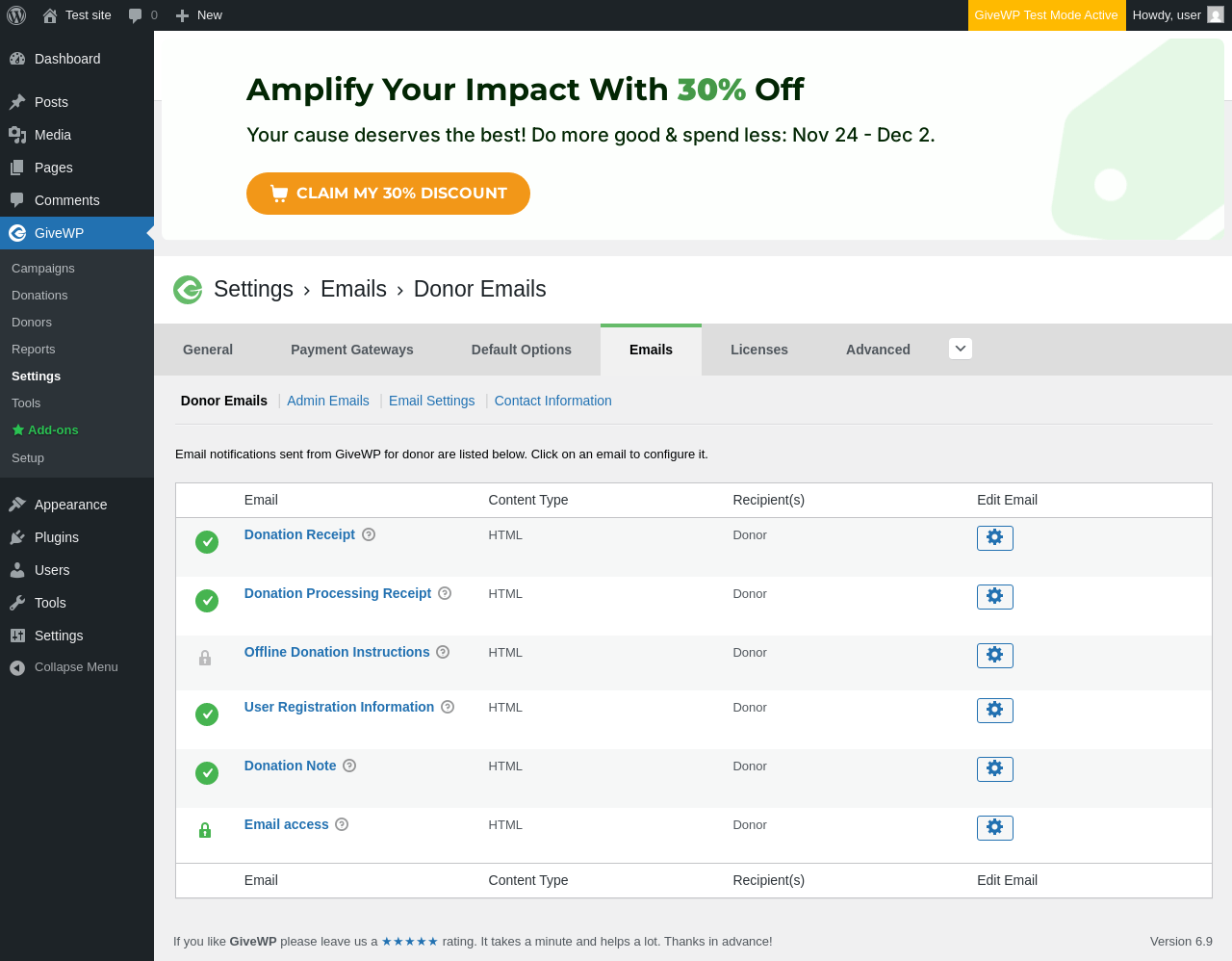Viewport: 1232px width, 961px height.
Task: Click the five-star rating link in footer
Action: pyautogui.click(x=410, y=942)
